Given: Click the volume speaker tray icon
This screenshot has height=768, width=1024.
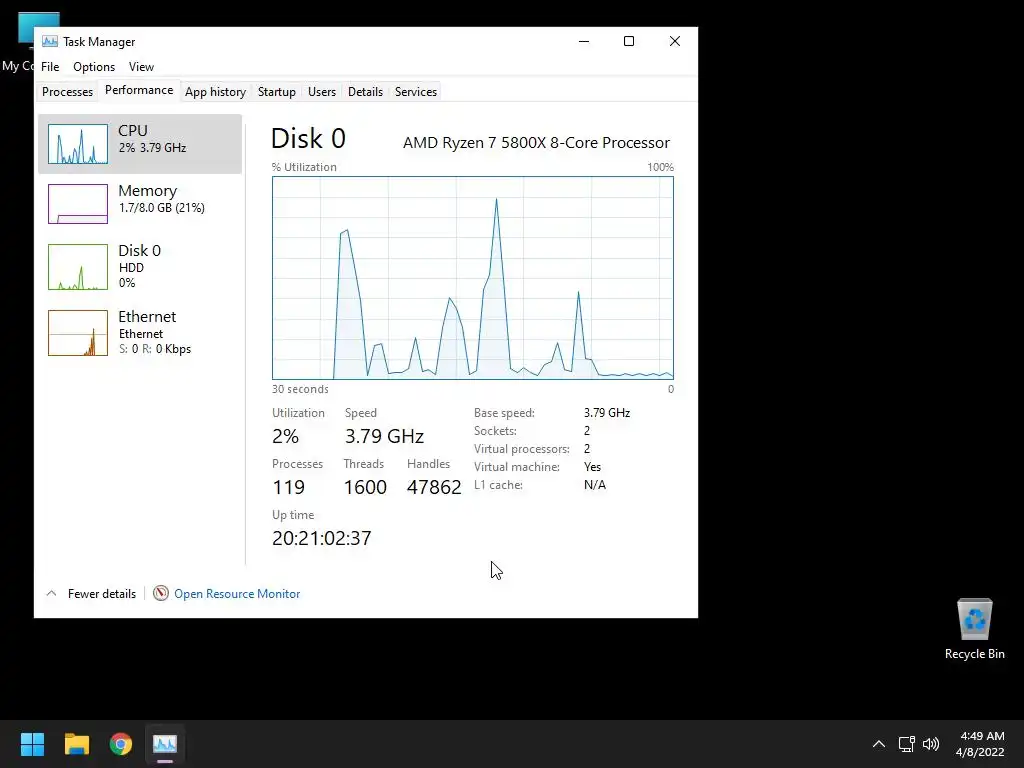Looking at the screenshot, I should (x=931, y=744).
